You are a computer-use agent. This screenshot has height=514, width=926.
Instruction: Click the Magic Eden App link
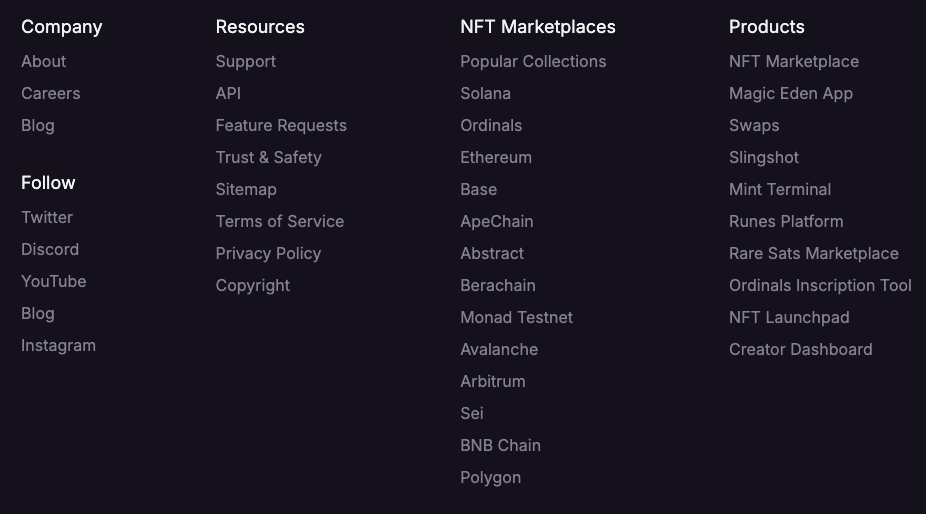click(x=791, y=93)
